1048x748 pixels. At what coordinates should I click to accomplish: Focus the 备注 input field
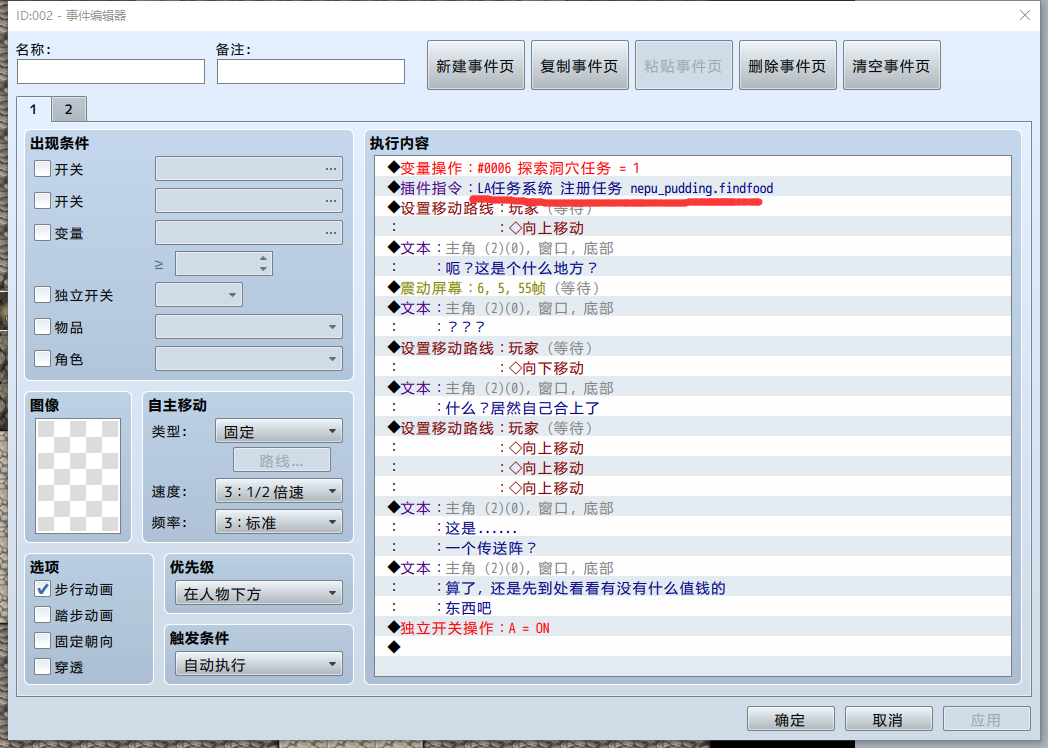coord(311,72)
